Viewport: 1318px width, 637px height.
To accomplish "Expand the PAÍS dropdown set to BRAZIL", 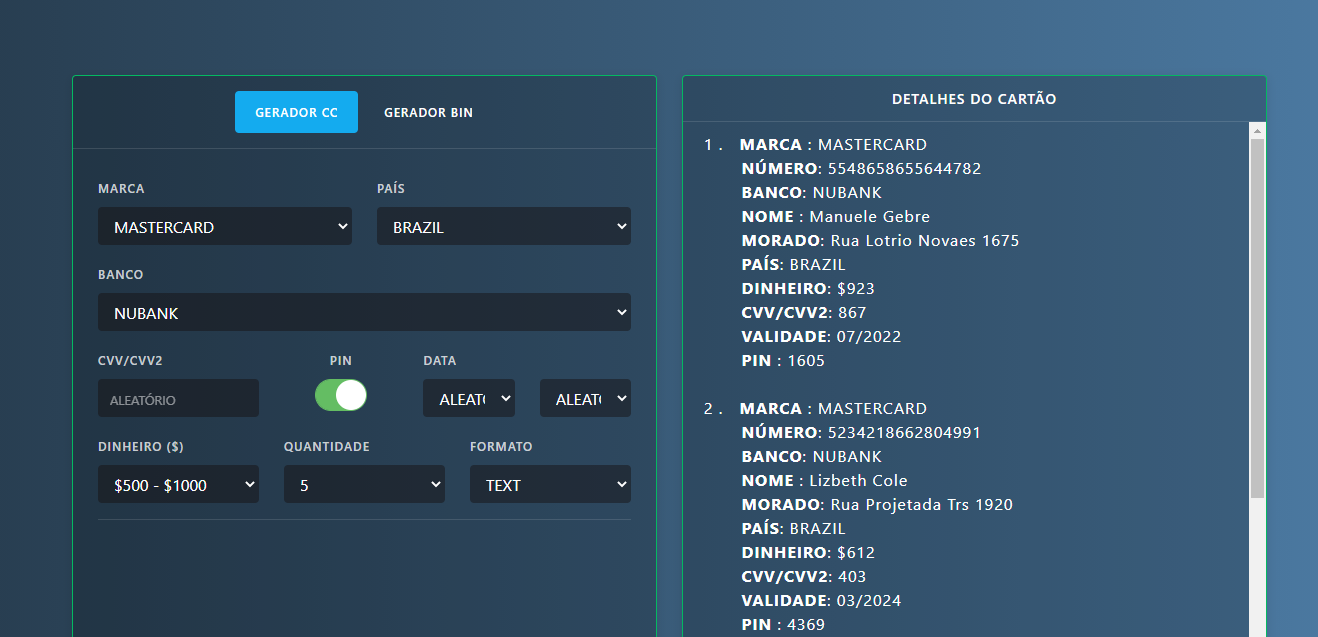I will pyautogui.click(x=504, y=226).
